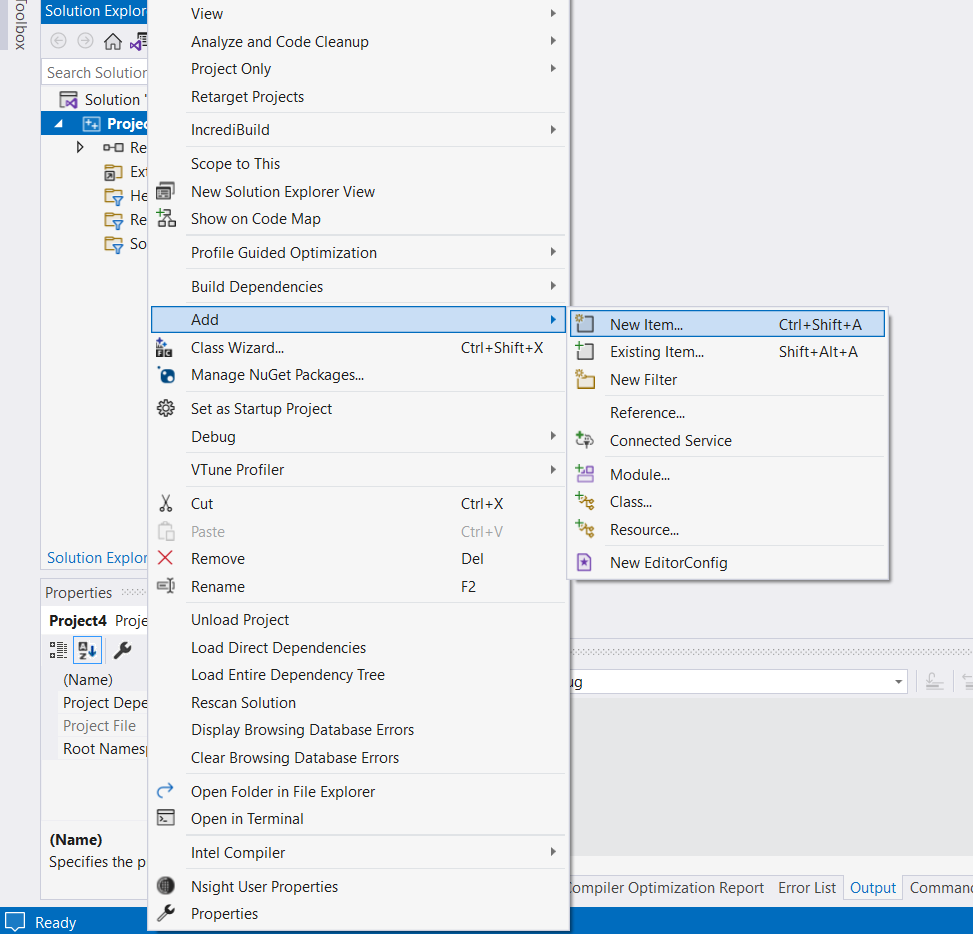973x934 pixels.
Task: Click the back navigation arrow button
Action: click(x=57, y=41)
